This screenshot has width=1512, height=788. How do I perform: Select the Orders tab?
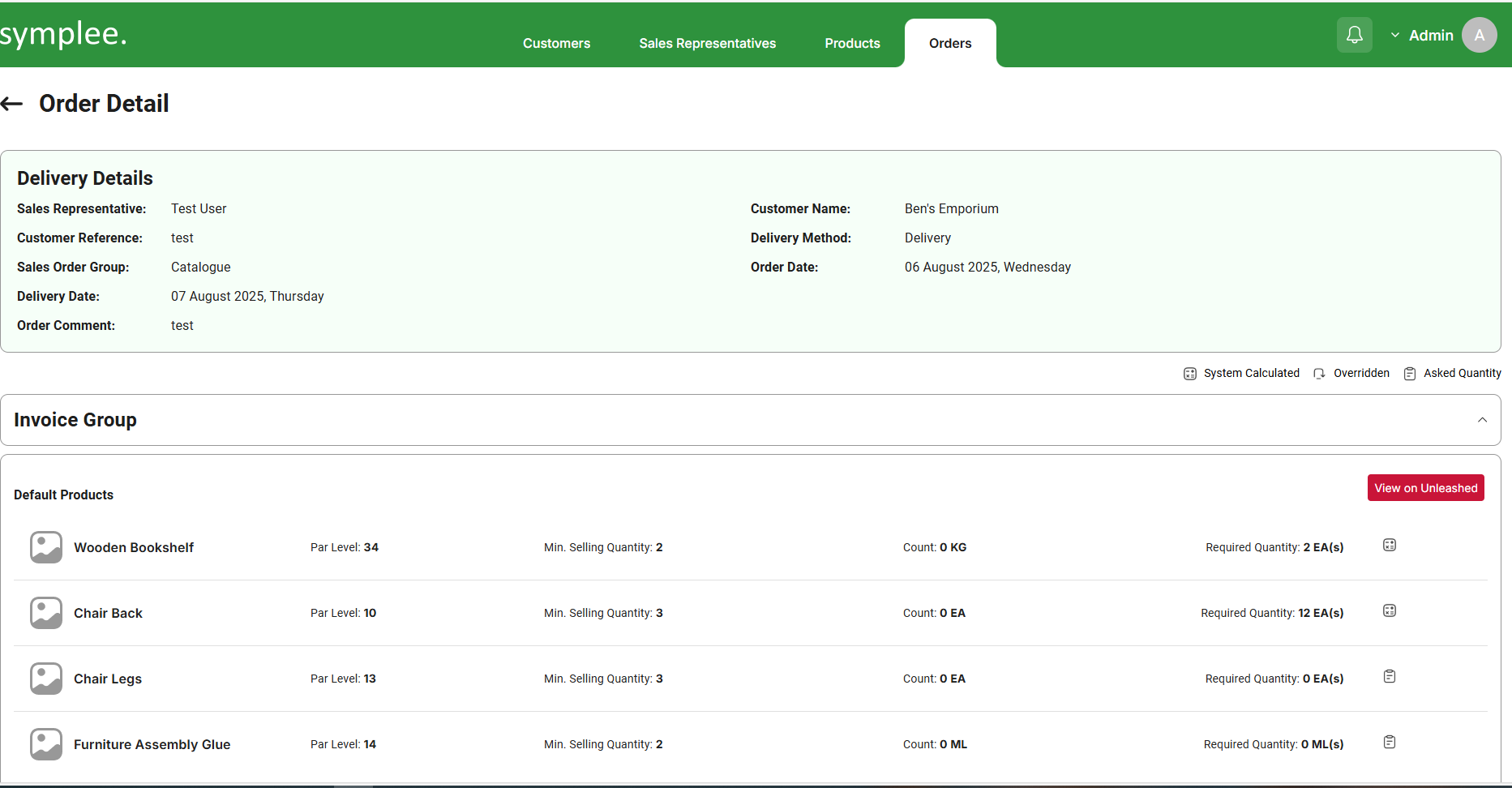point(950,44)
